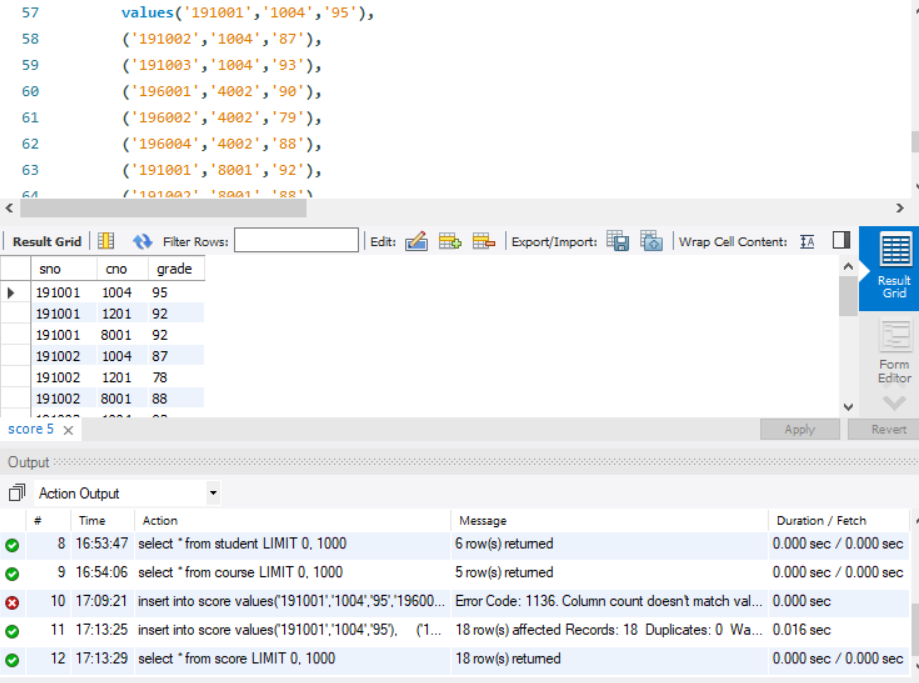
Task: Click editor horizontal scrollbar thumb
Action: click(x=164, y=208)
